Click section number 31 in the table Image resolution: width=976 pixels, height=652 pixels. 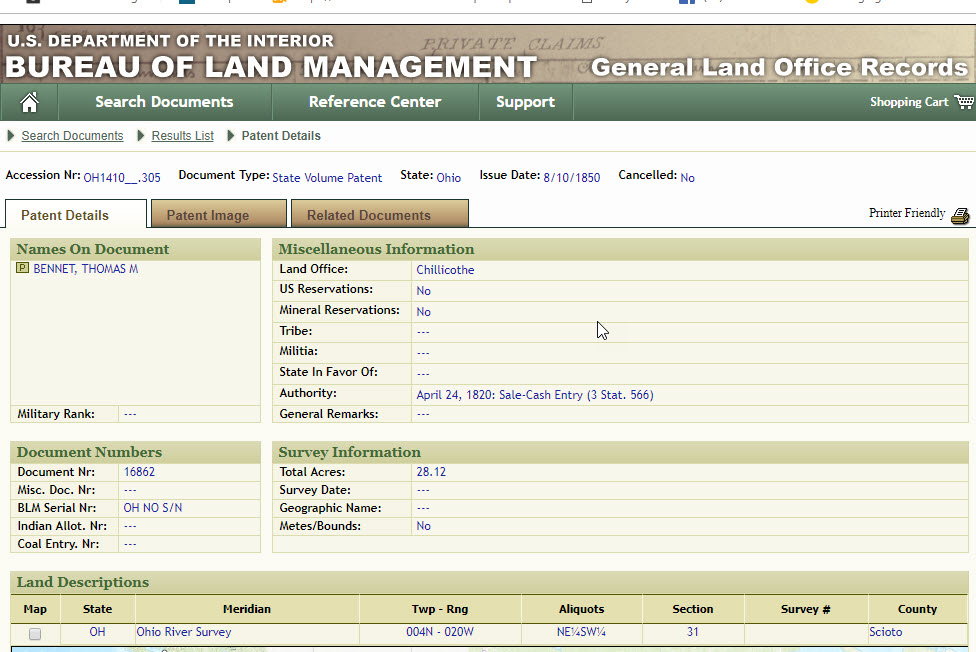(693, 632)
